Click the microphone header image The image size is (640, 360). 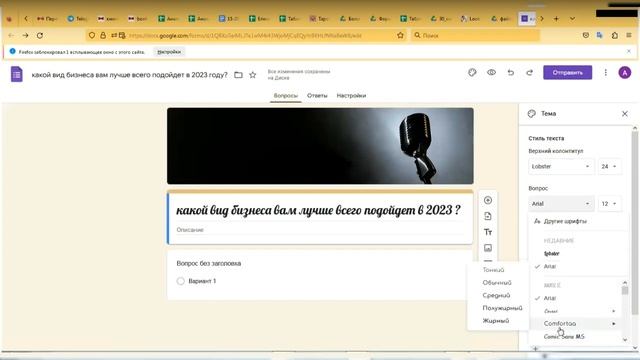click(320, 146)
